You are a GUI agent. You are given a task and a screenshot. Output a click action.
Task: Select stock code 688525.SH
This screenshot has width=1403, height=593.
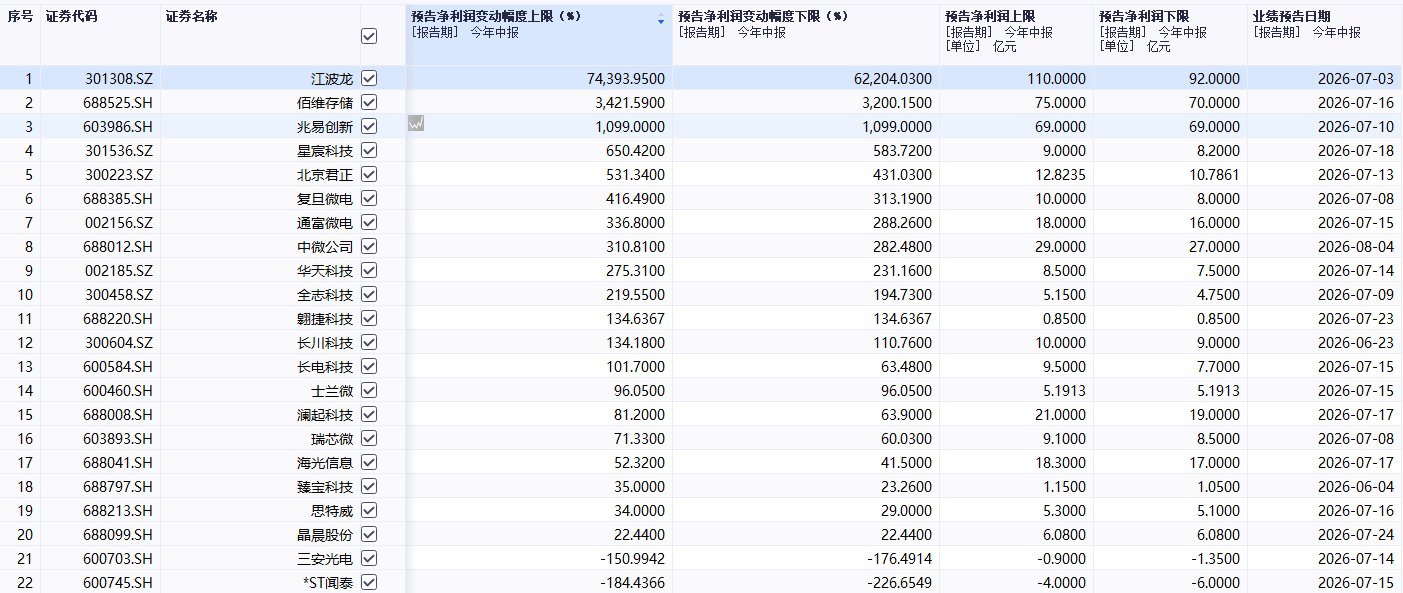118,102
